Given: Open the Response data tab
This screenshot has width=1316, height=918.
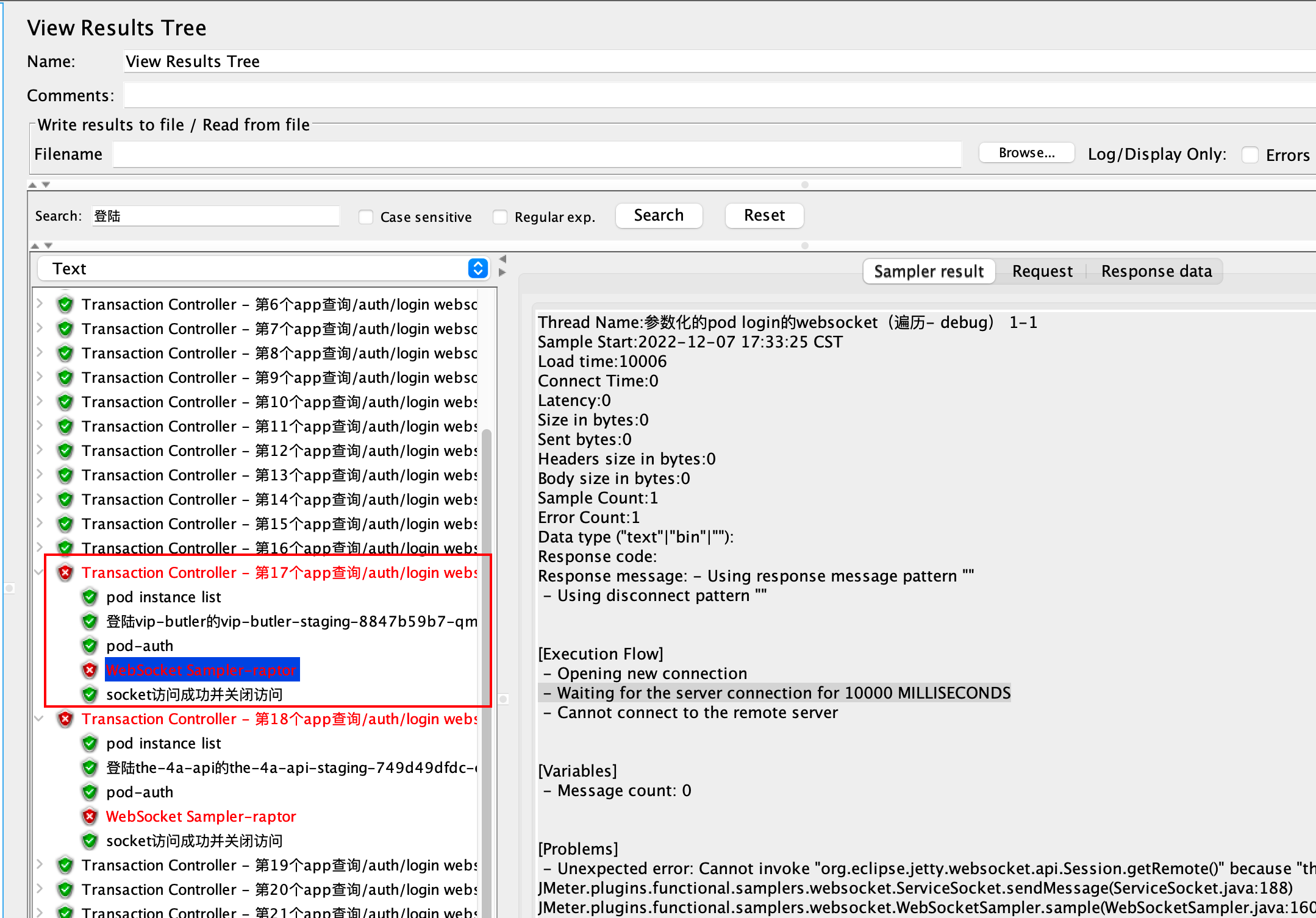Looking at the screenshot, I should [1156, 271].
